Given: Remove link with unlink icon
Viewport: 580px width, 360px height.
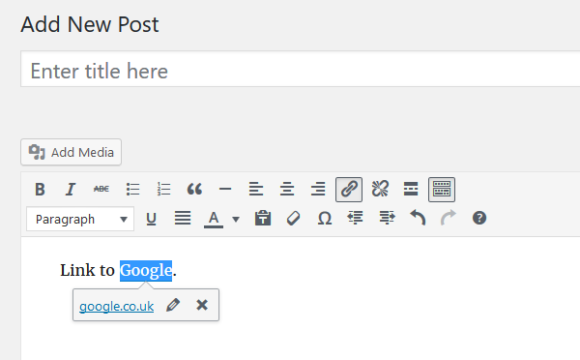Looking at the screenshot, I should coord(380,189).
